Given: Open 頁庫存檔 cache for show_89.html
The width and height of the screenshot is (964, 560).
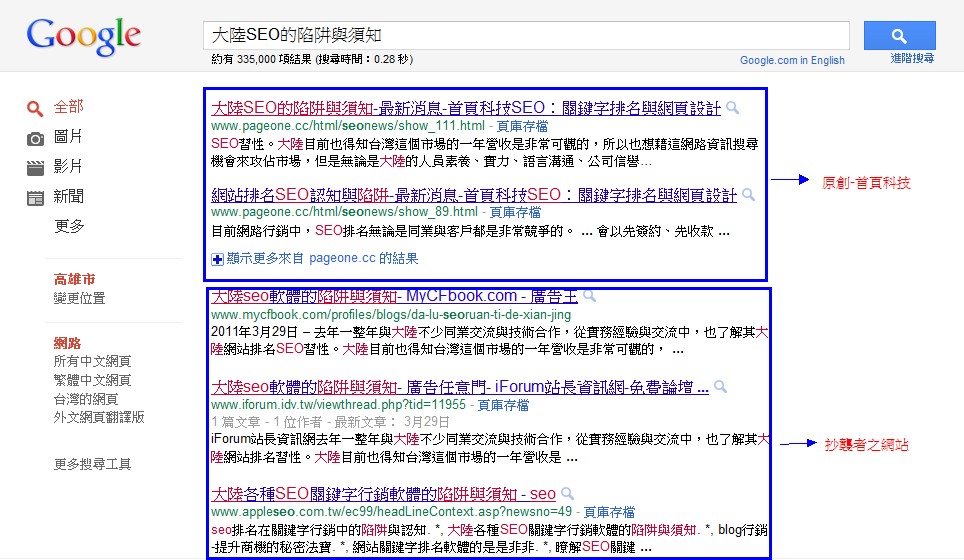Looking at the screenshot, I should coord(515,212).
